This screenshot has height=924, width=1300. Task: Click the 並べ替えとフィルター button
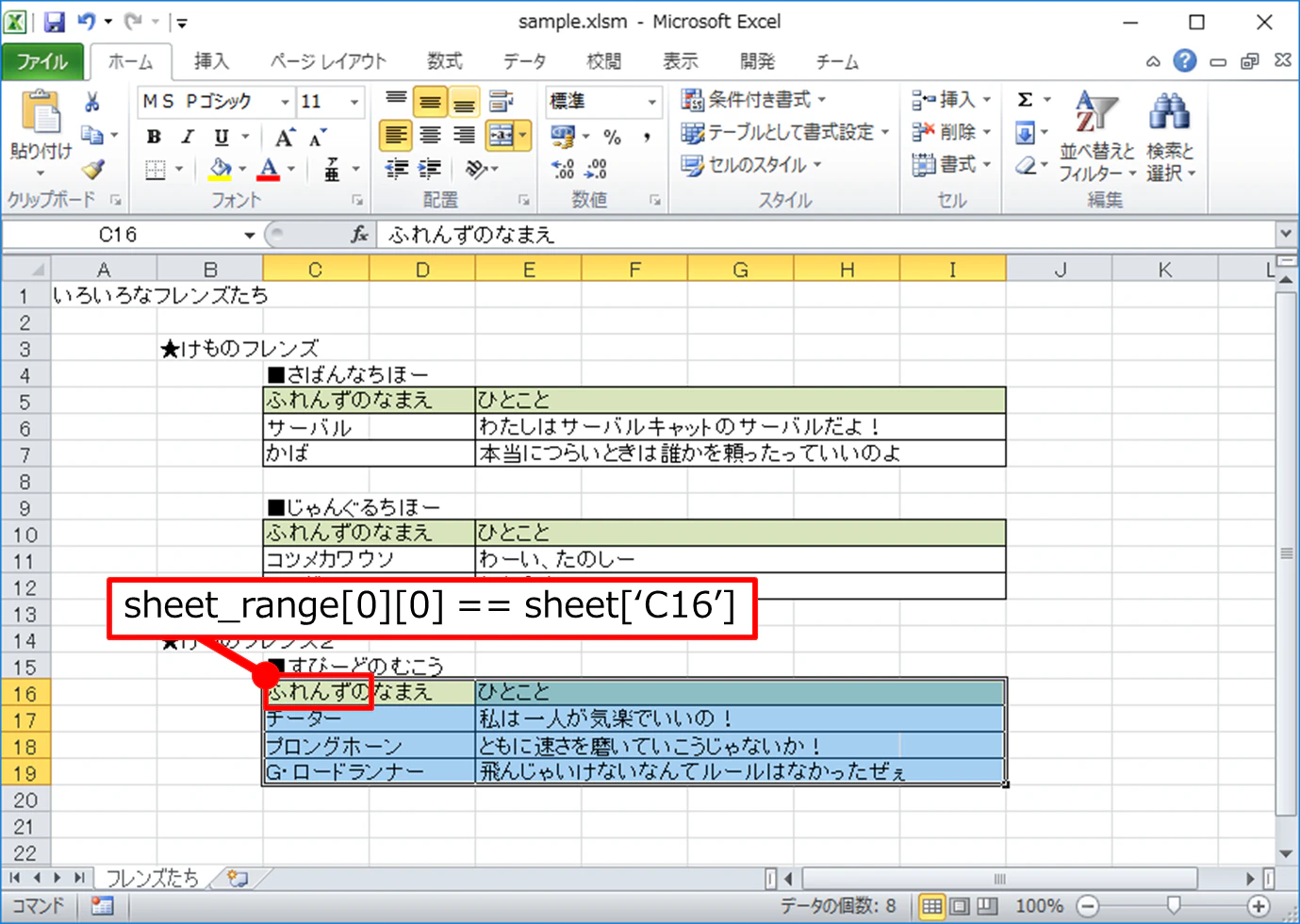(x=1096, y=136)
